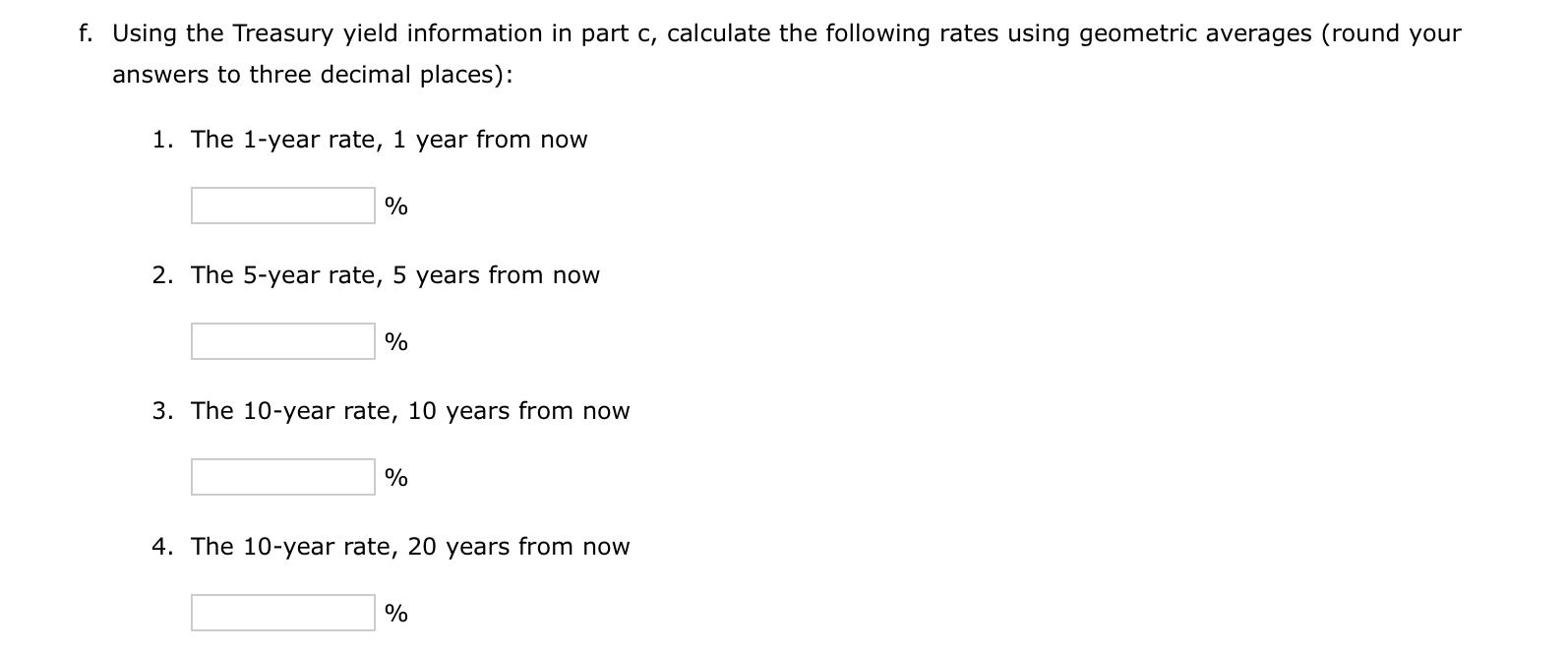Select the percent sign after the second answer box
Screen dimensions: 1568x651
(x=395, y=342)
